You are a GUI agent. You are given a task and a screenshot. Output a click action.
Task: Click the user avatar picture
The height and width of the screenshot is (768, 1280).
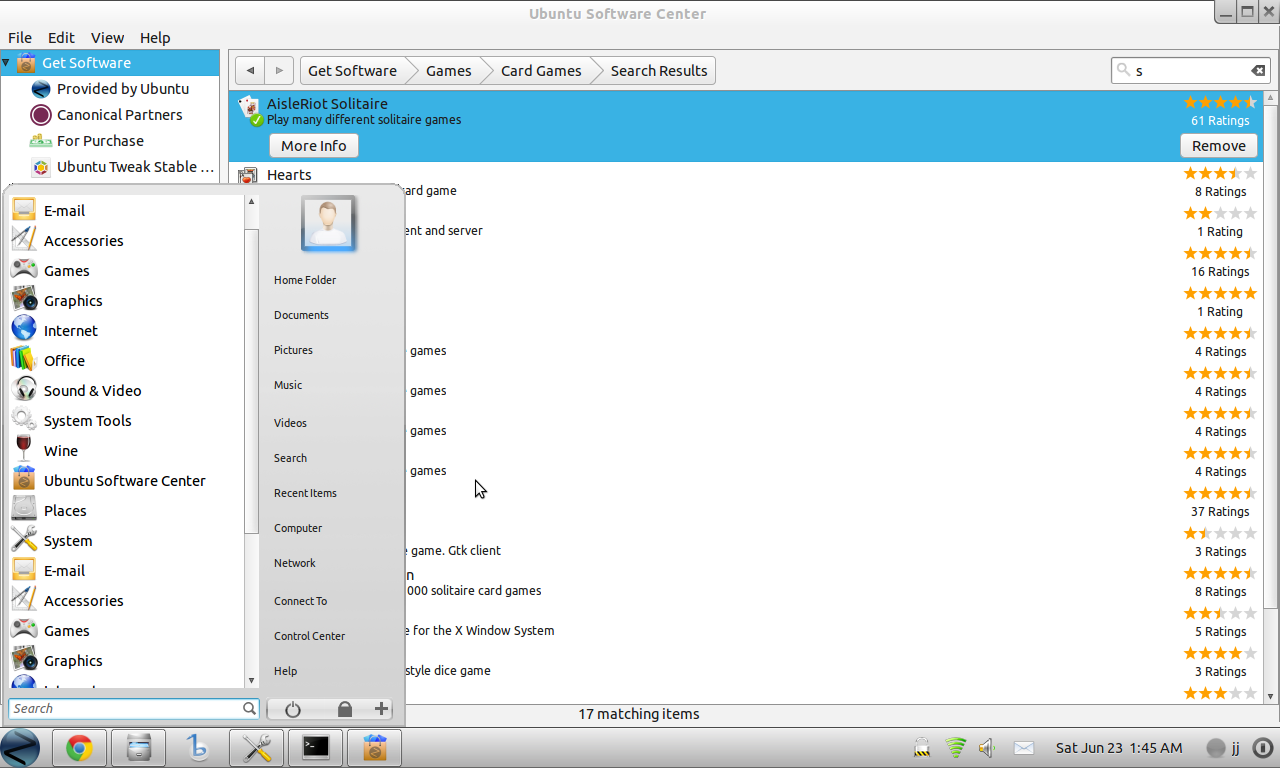pos(329,223)
